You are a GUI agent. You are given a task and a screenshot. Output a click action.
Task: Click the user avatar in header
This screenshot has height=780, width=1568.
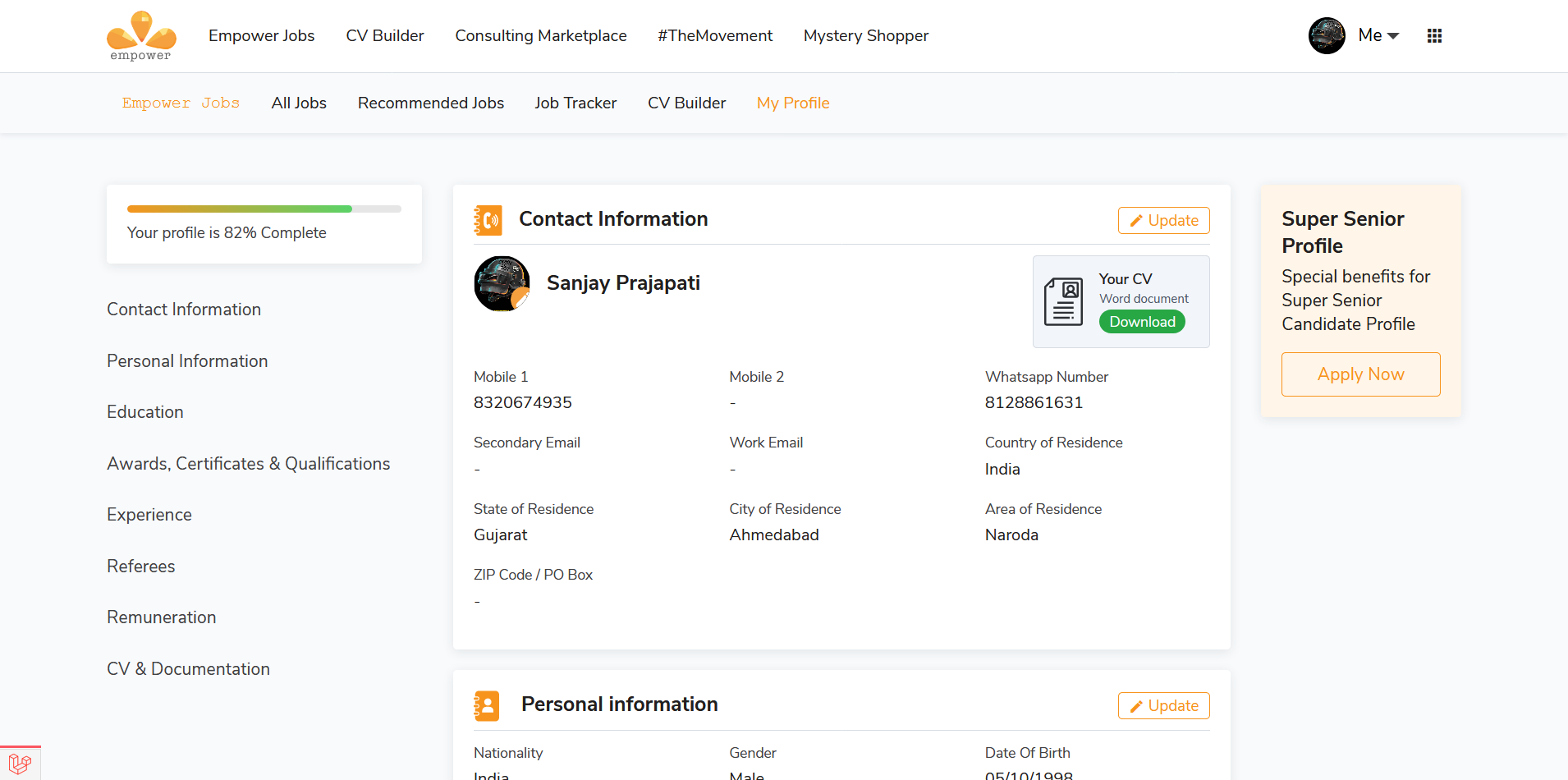click(x=1327, y=35)
